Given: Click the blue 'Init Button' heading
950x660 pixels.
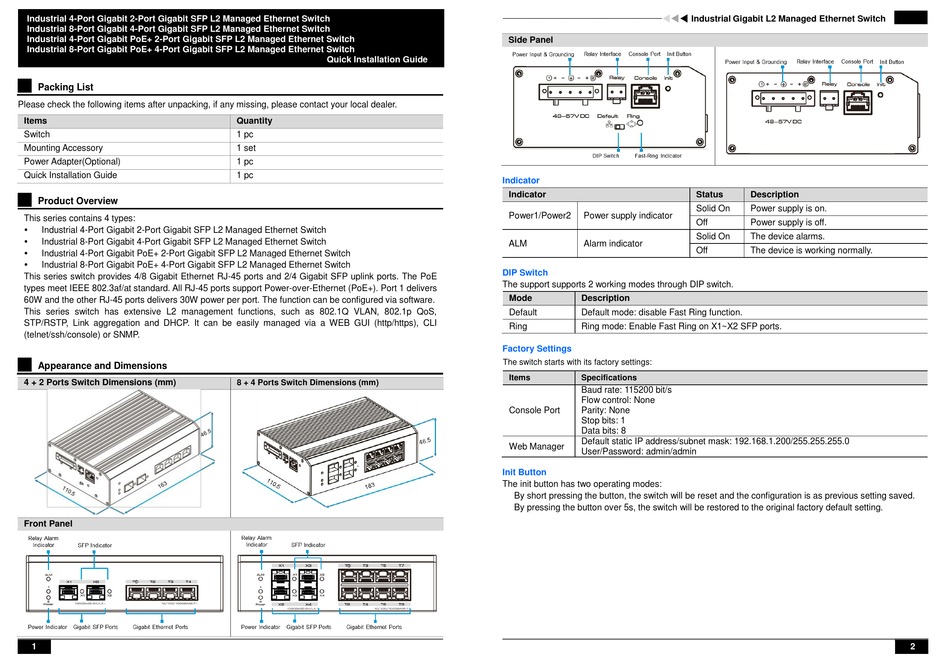Looking at the screenshot, I should pyautogui.click(x=524, y=472).
